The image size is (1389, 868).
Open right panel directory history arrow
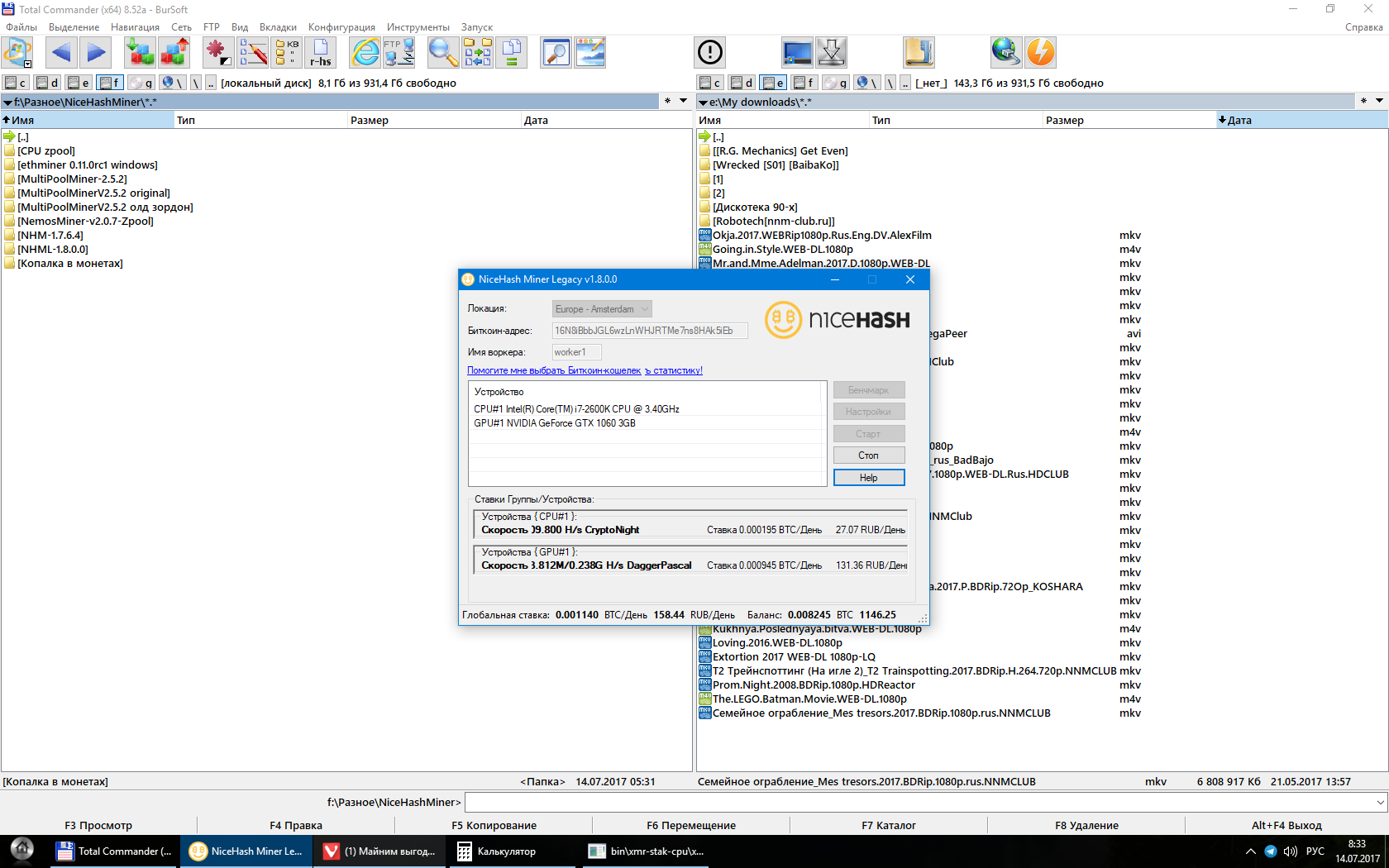tap(1379, 101)
